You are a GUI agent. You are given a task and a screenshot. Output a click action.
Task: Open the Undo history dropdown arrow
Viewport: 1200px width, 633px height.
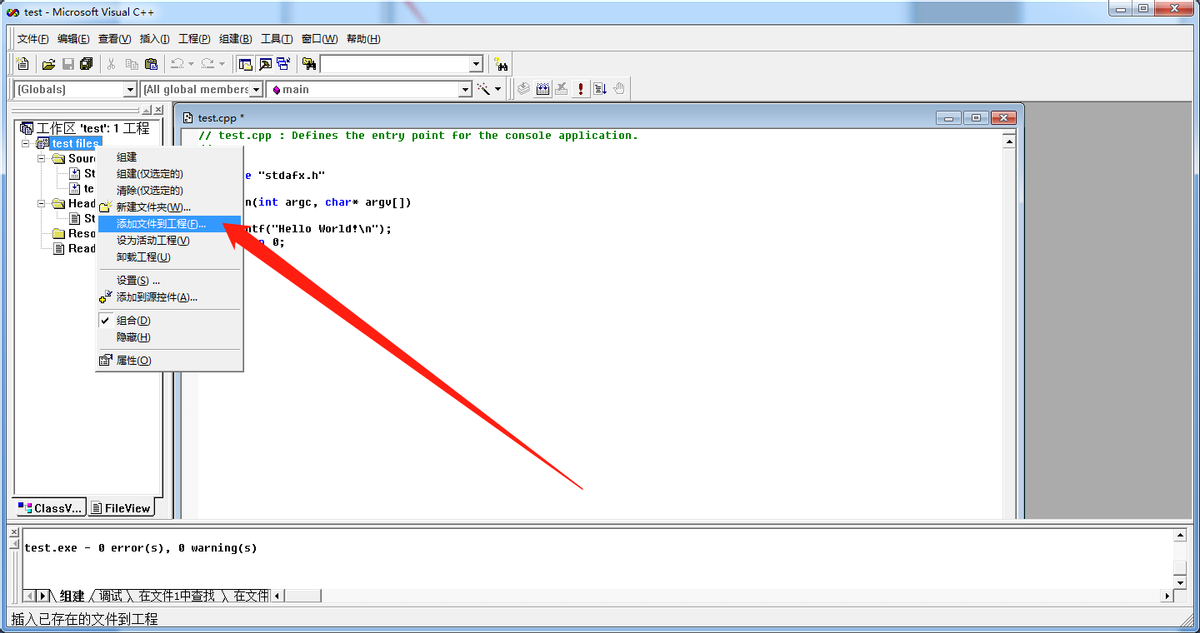pos(191,64)
